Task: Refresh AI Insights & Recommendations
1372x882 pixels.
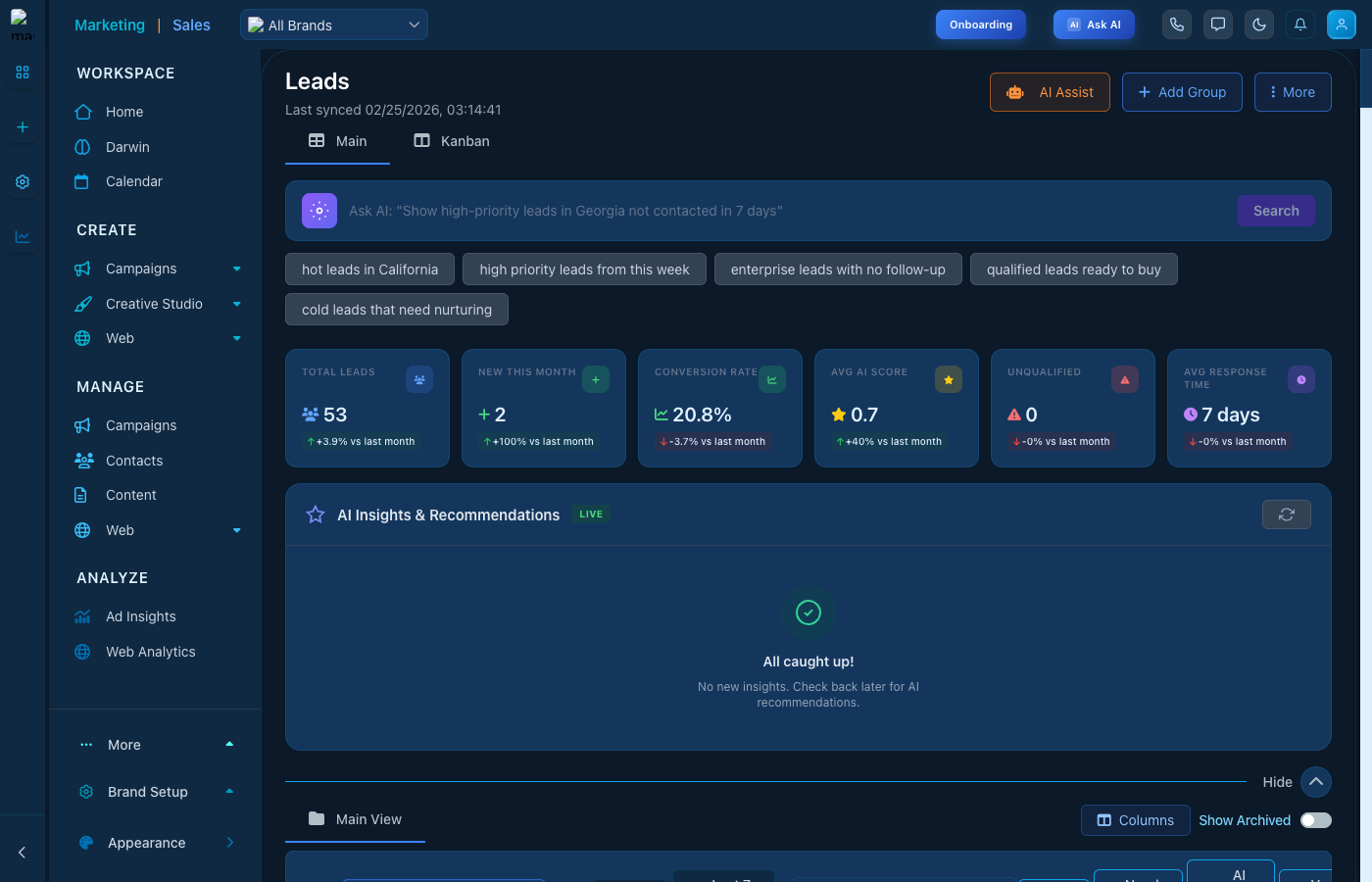Action: pos(1287,514)
